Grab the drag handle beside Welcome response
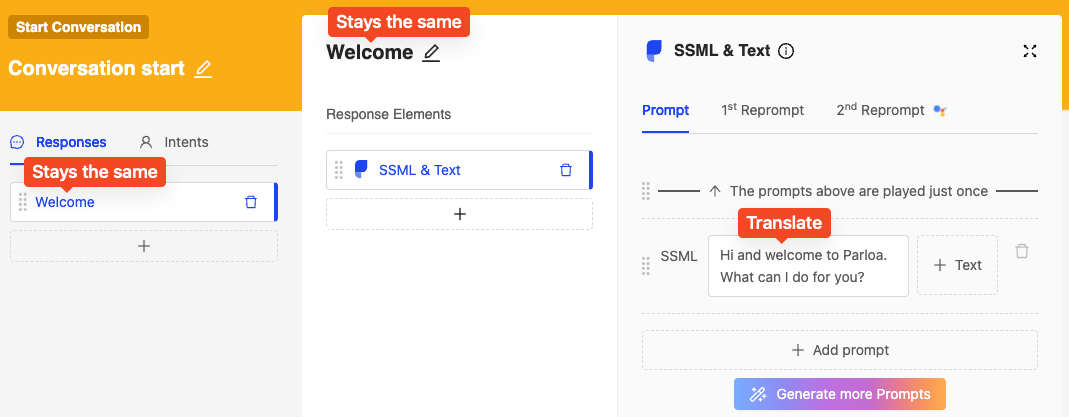This screenshot has width=1069, height=417. pos(22,202)
